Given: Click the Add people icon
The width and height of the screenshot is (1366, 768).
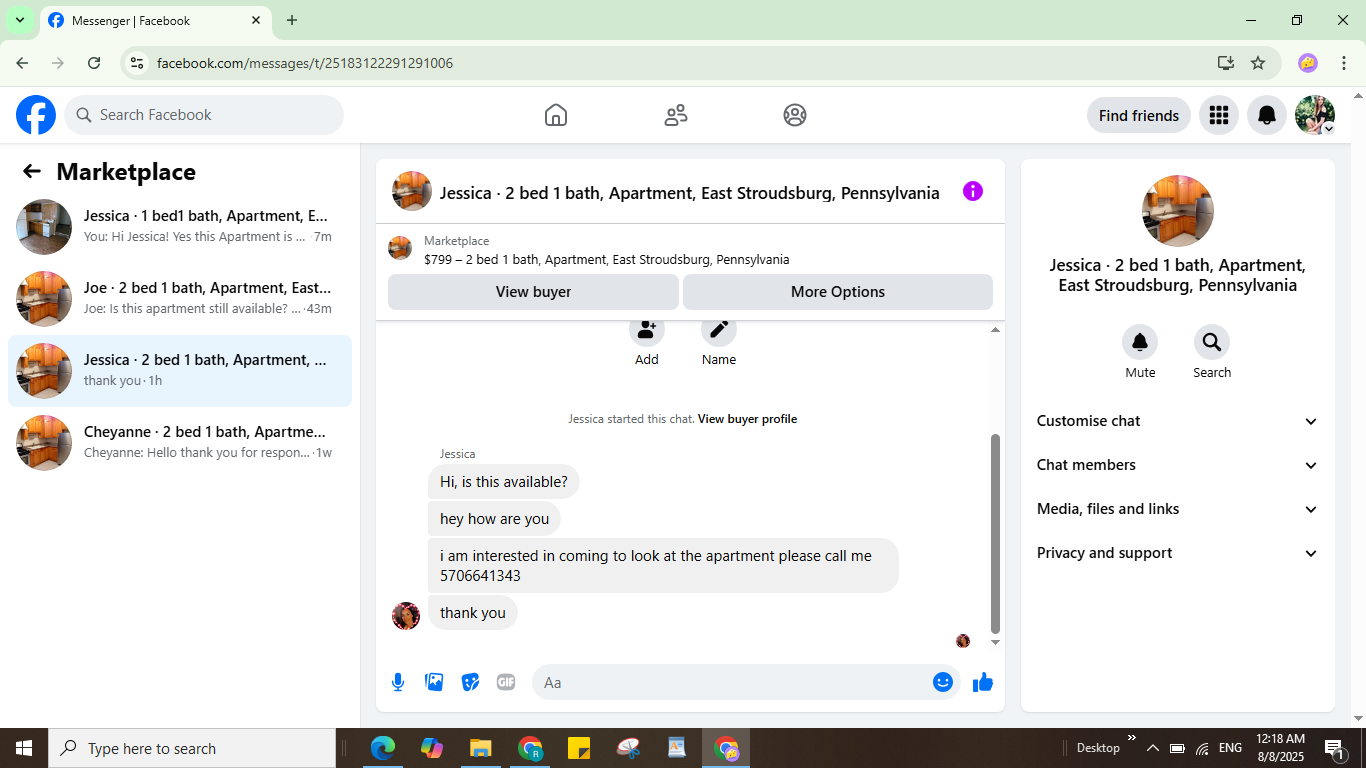Looking at the screenshot, I should pos(647,330).
